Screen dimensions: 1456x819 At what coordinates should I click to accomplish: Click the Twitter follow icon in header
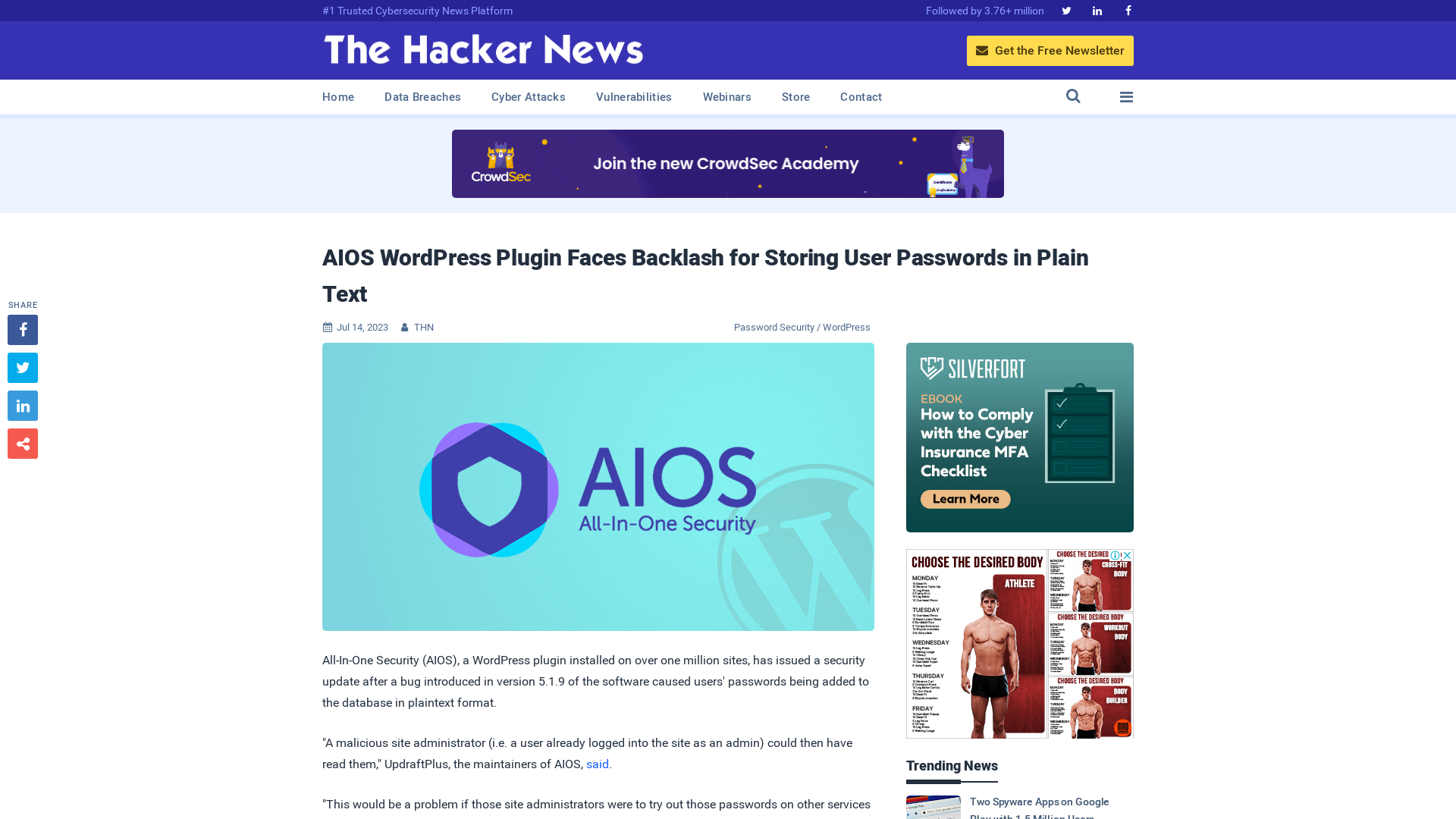pos(1066,10)
